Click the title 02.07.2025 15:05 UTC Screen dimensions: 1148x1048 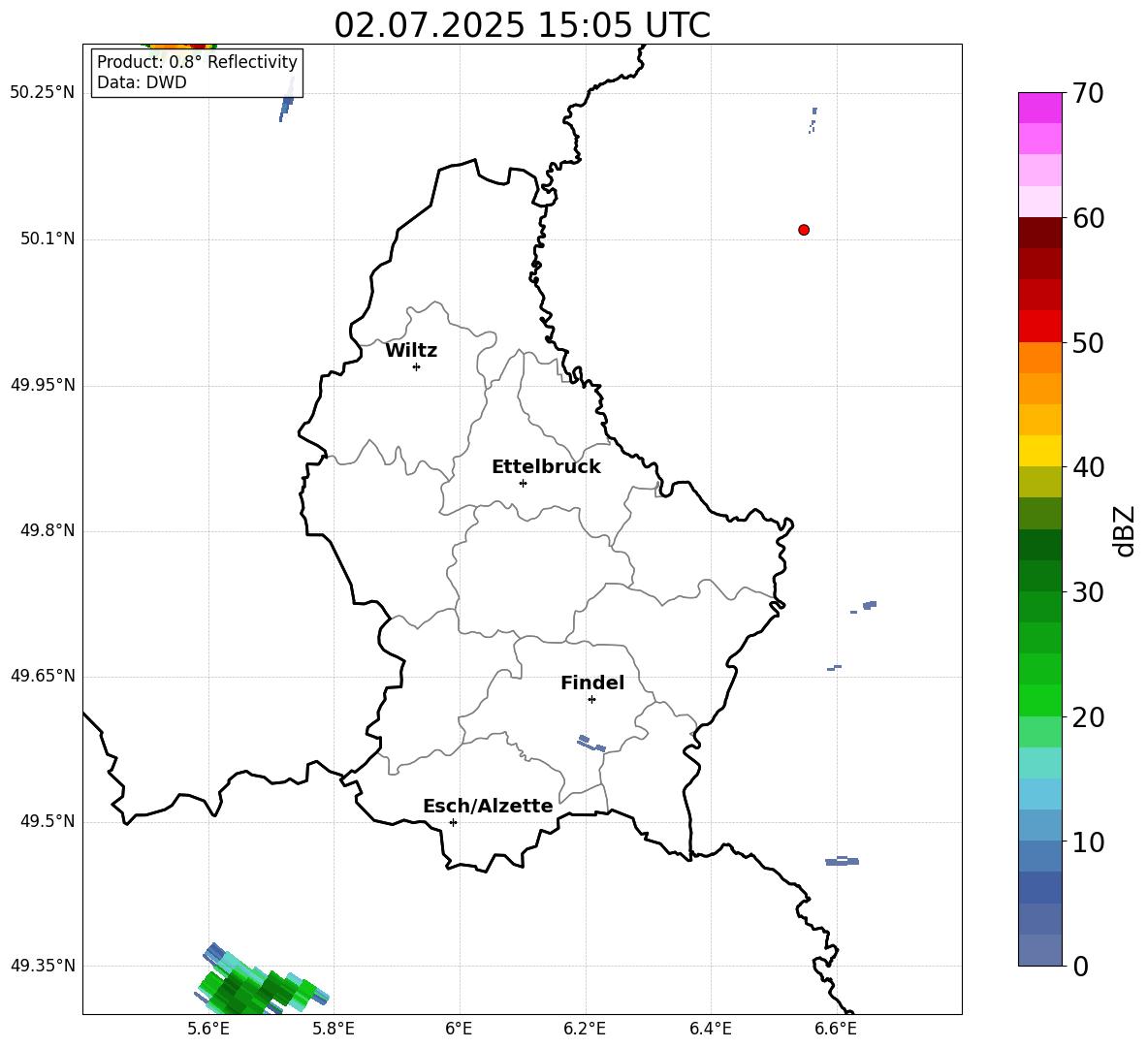point(522,25)
